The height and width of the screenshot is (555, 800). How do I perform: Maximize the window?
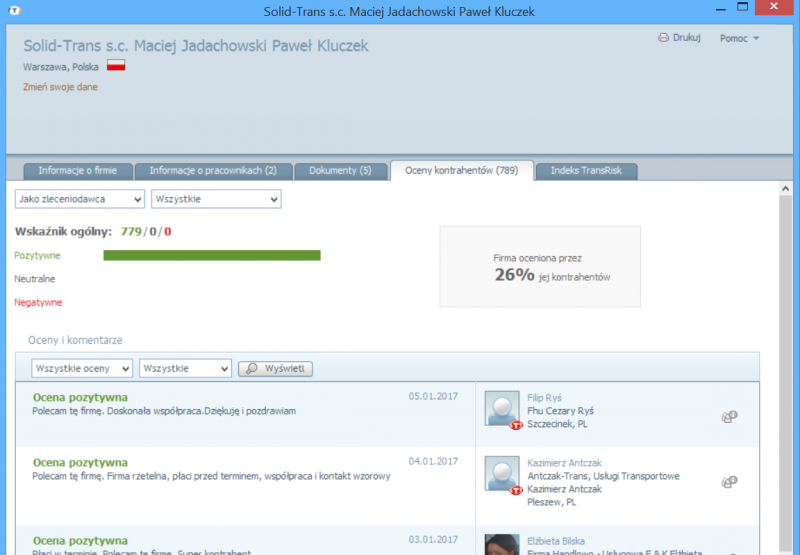(743, 7)
